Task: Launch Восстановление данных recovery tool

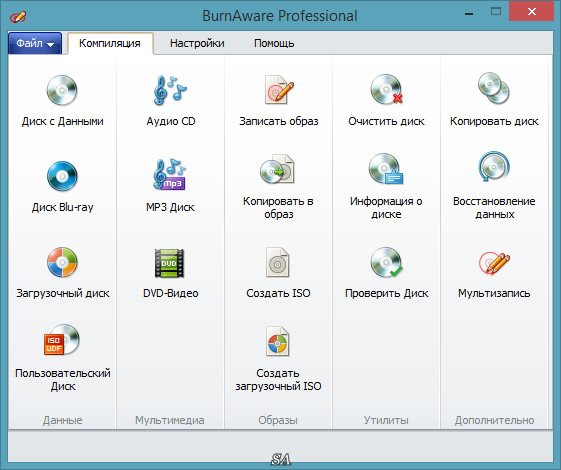Action: coord(494,186)
